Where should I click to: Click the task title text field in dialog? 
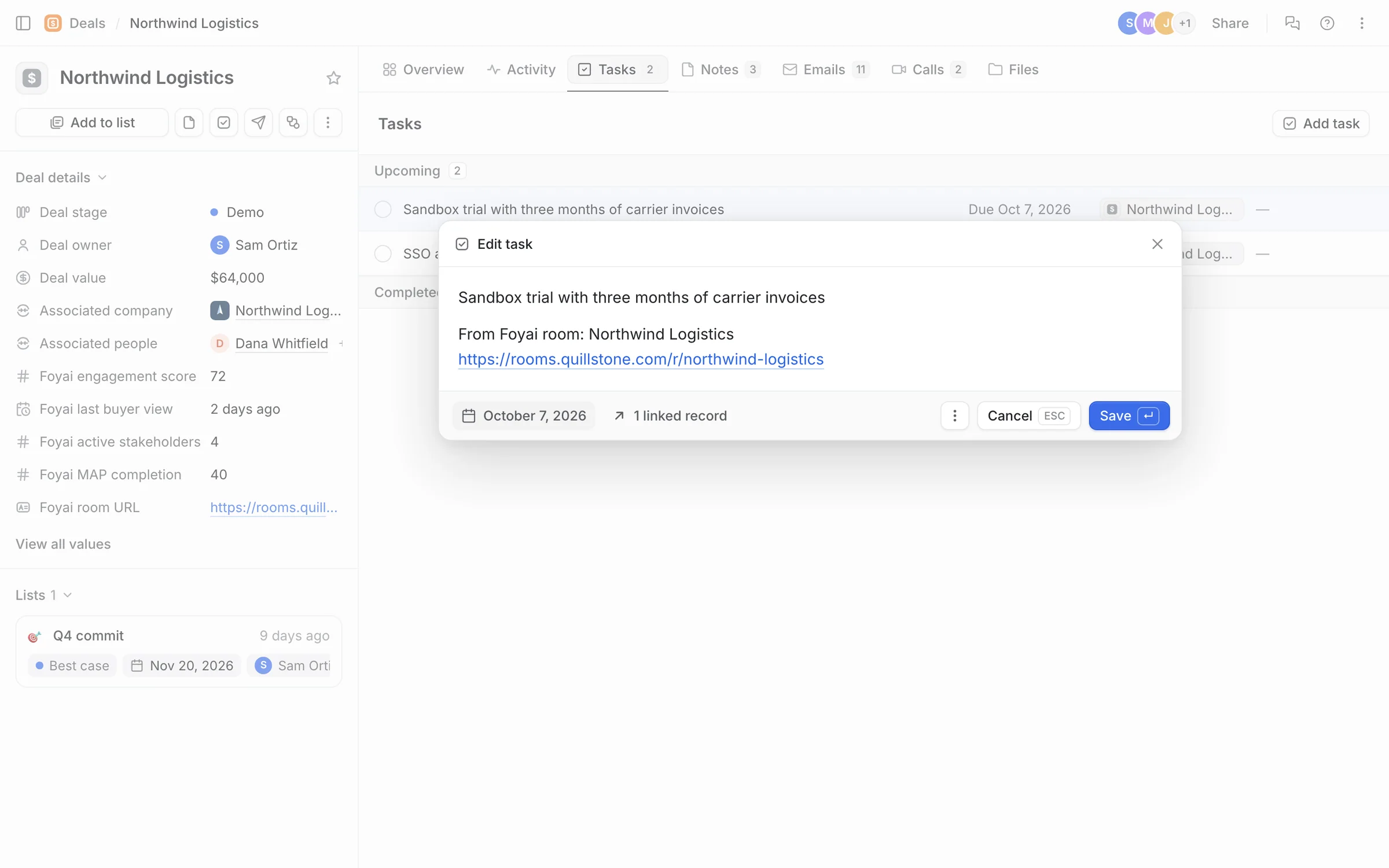click(641, 297)
